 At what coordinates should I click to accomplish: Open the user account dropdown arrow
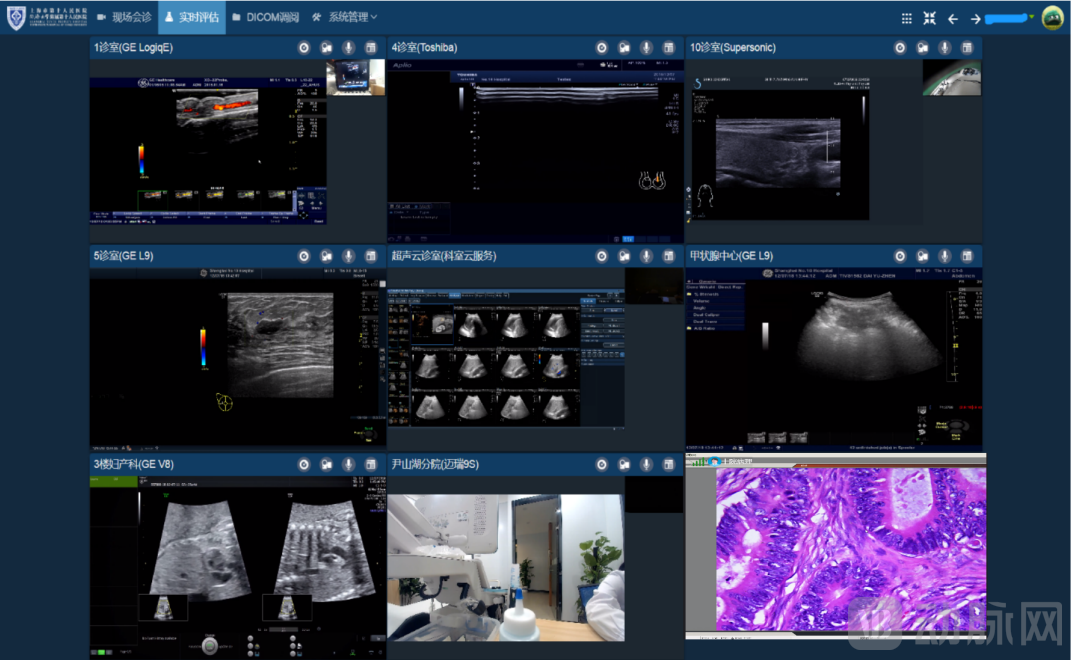click(1031, 16)
